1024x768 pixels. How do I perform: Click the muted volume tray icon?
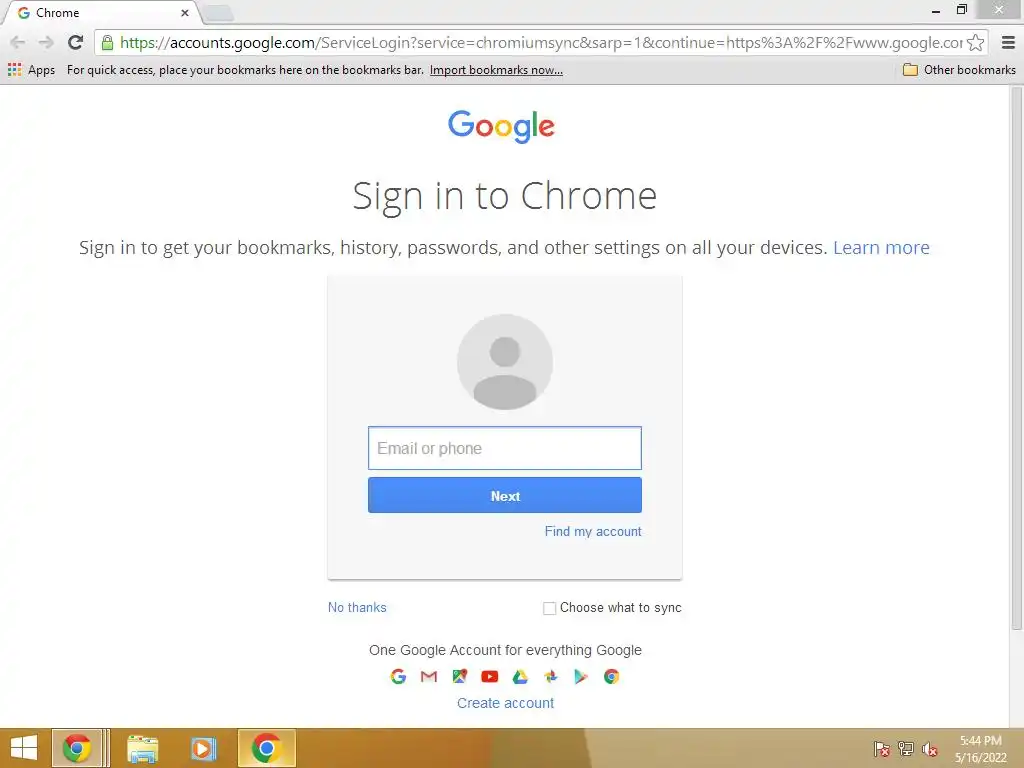point(930,749)
